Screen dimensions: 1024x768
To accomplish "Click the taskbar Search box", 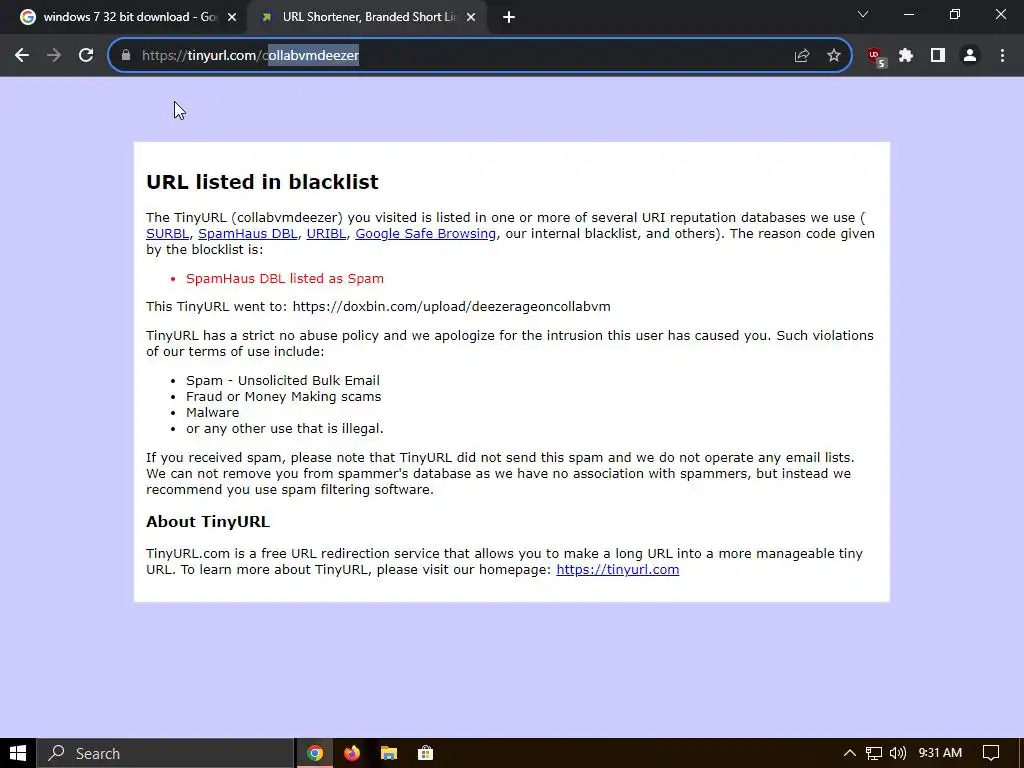I will (x=165, y=753).
